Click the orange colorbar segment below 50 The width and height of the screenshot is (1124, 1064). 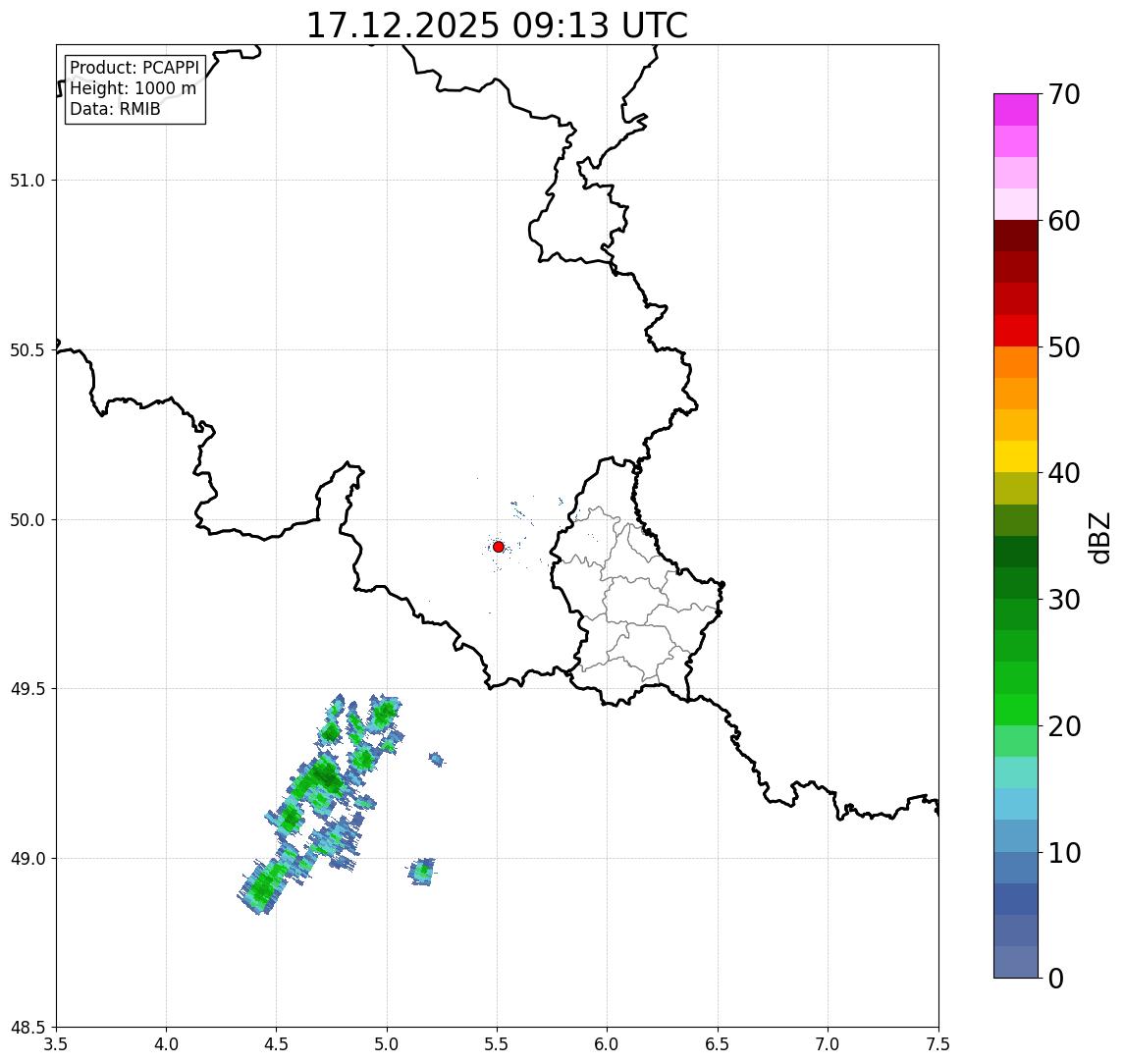(x=1016, y=363)
